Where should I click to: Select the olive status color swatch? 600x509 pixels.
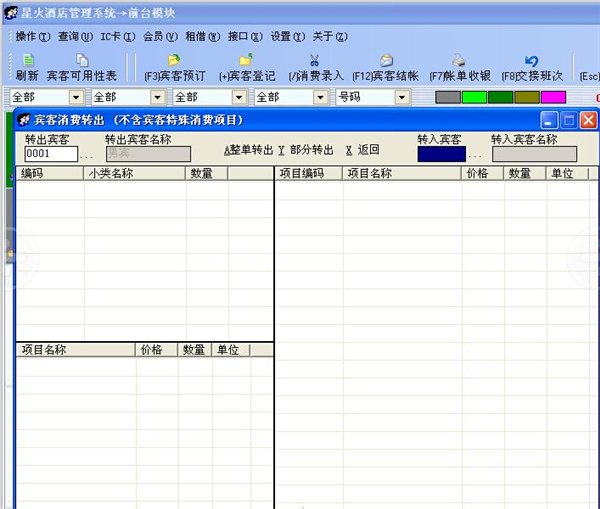[527, 97]
